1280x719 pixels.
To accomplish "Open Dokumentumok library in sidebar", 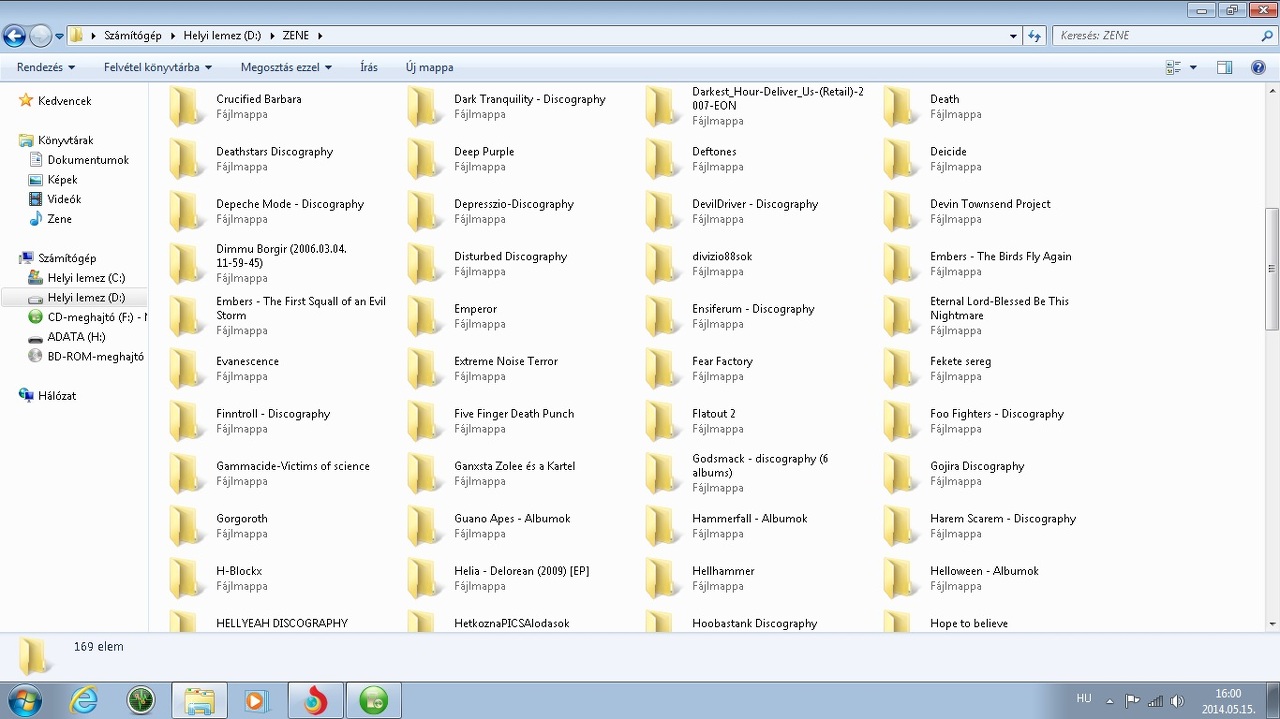I will coord(88,160).
